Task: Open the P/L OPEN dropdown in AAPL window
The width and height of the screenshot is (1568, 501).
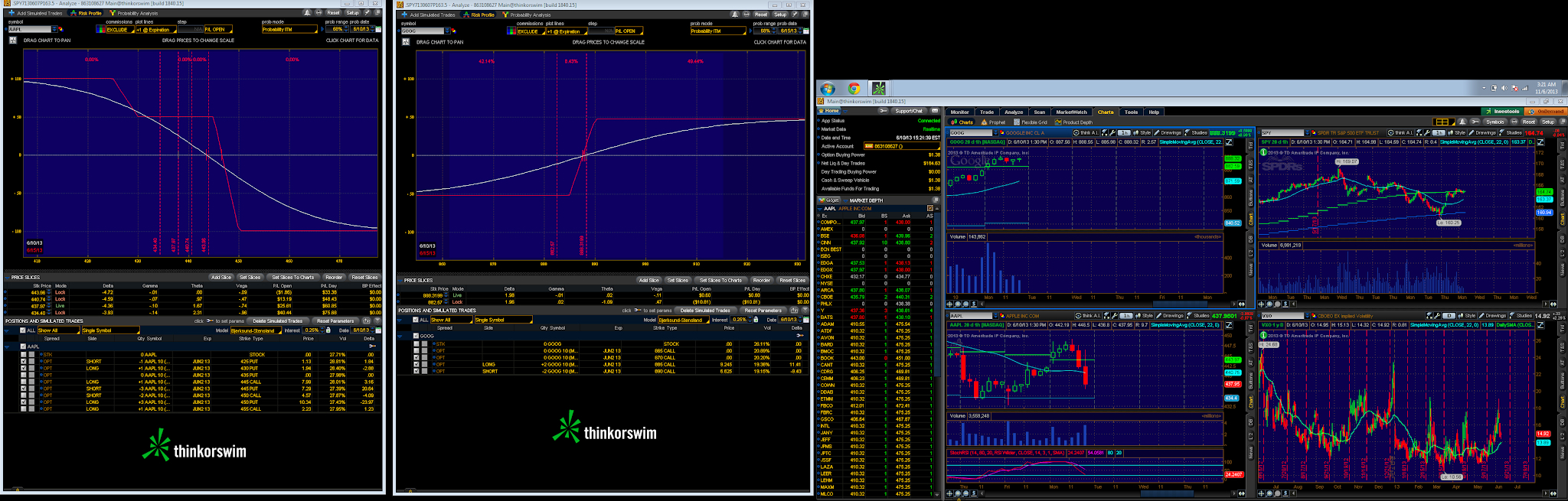Action: (217, 30)
